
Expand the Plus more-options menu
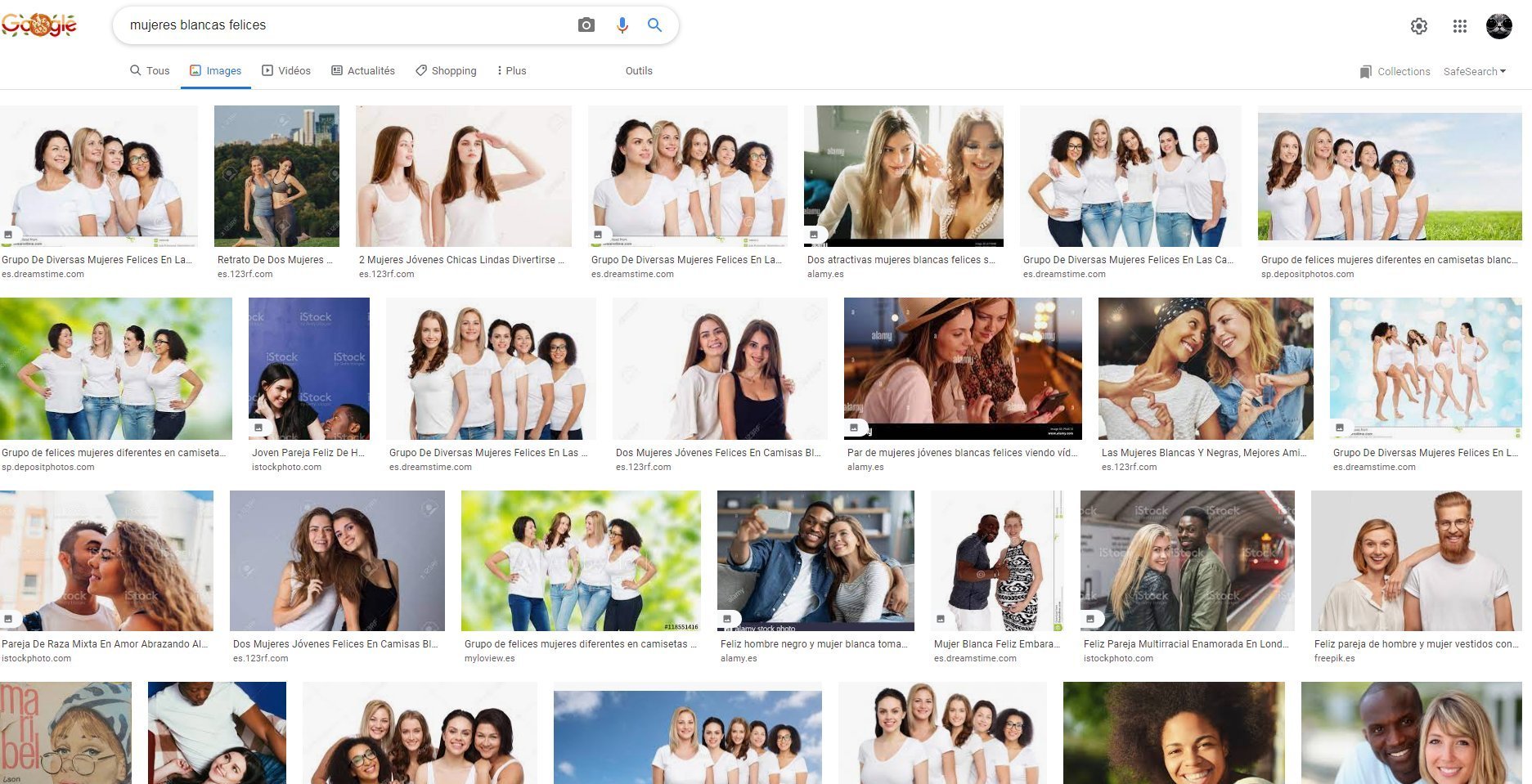[x=511, y=71]
